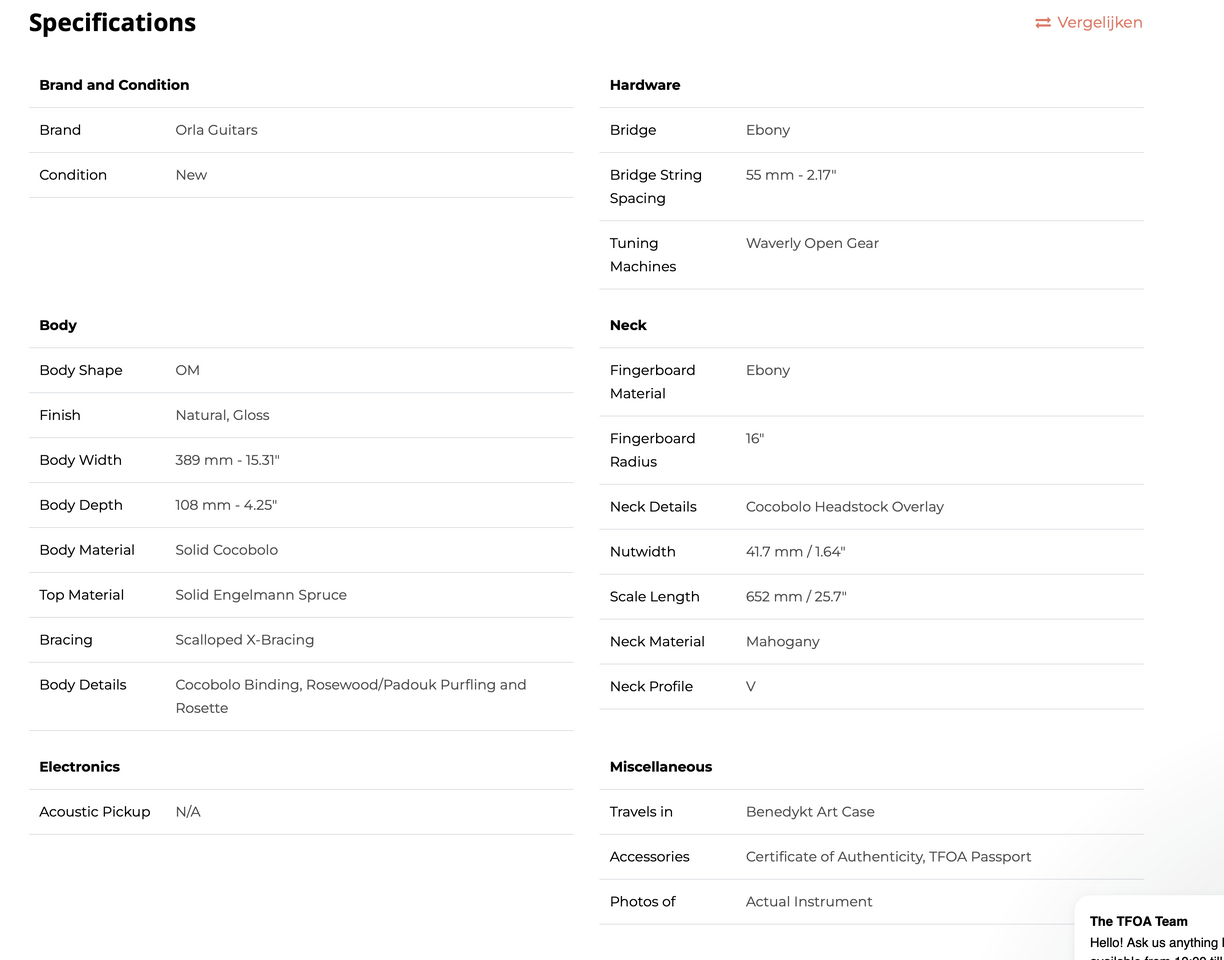
Task: Click the 'Neck Material' label
Action: 657,642
